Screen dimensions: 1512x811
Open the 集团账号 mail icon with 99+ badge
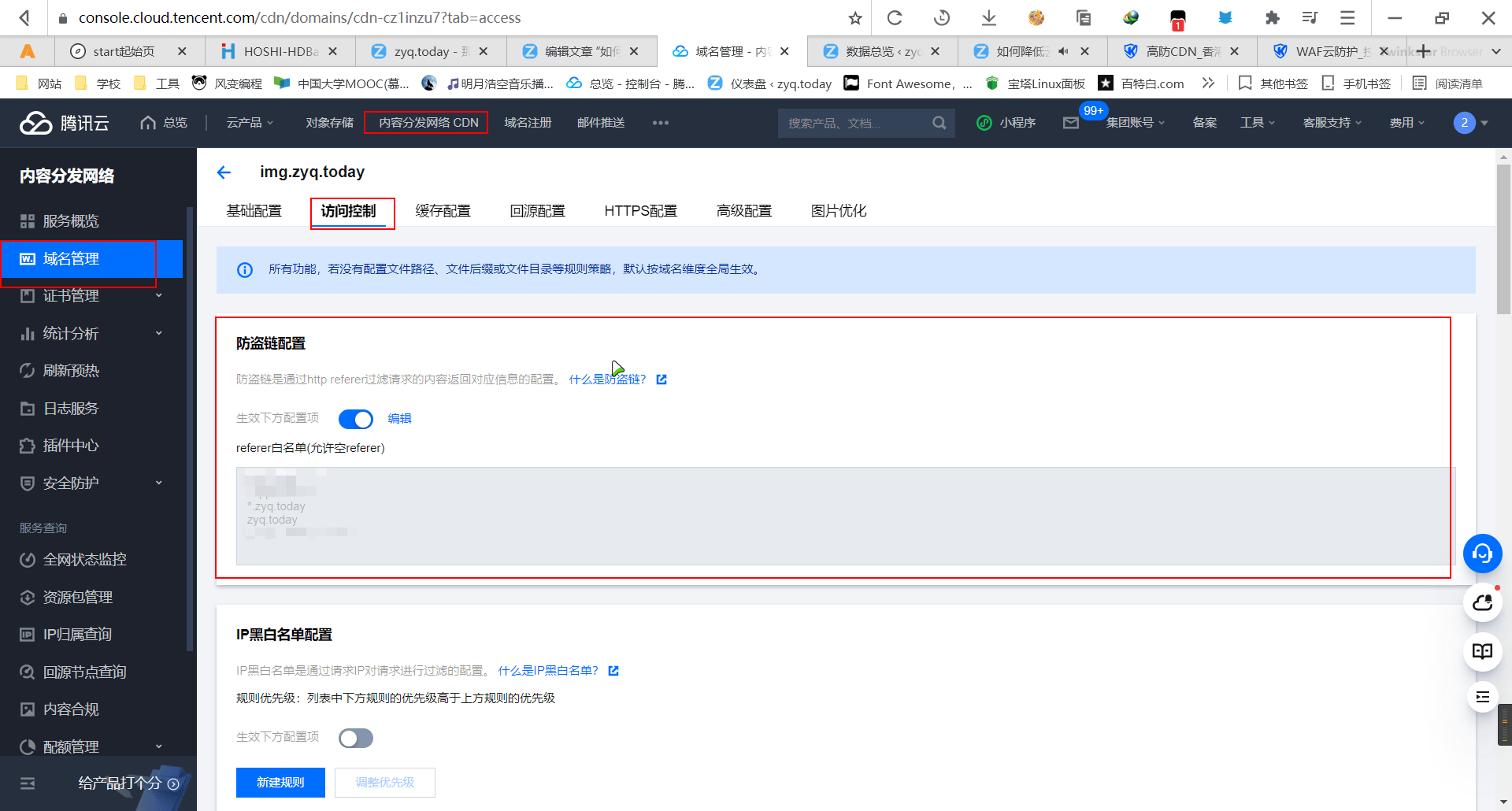click(x=1071, y=122)
